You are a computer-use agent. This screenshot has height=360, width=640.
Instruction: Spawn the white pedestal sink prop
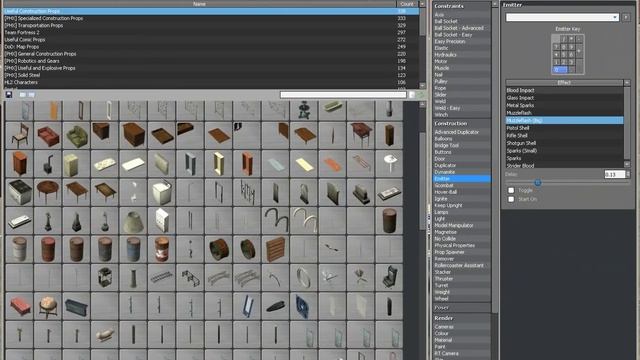389,164
